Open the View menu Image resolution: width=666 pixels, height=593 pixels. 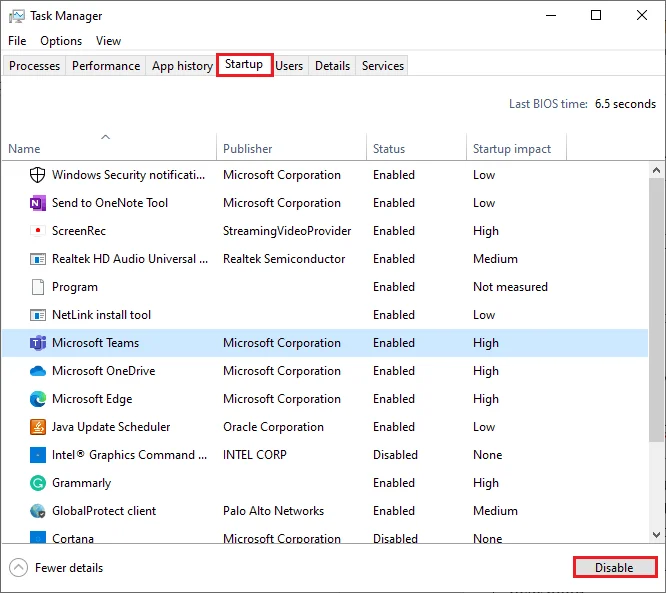point(108,41)
